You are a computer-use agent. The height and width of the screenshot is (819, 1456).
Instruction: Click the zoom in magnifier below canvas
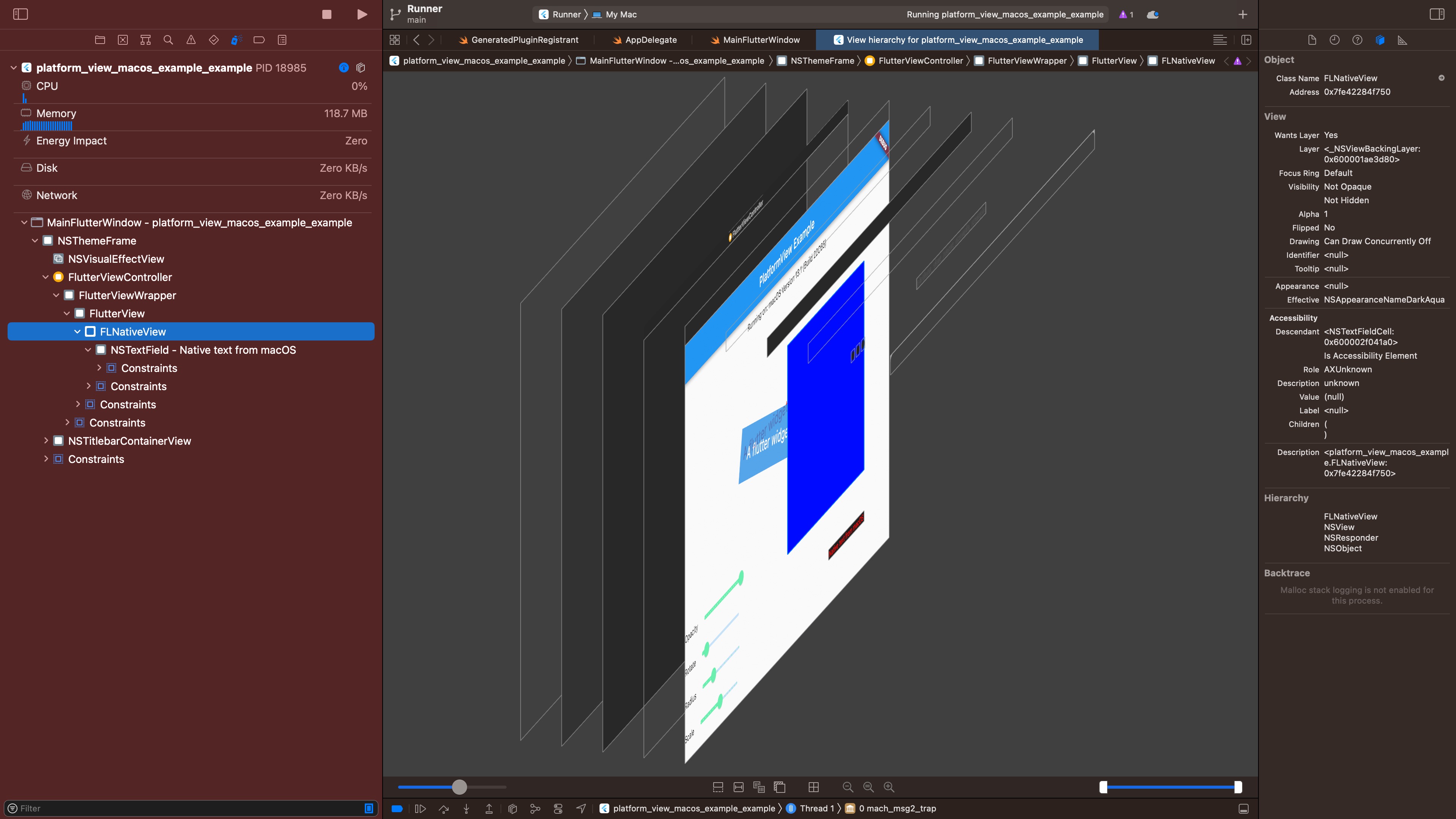(888, 787)
